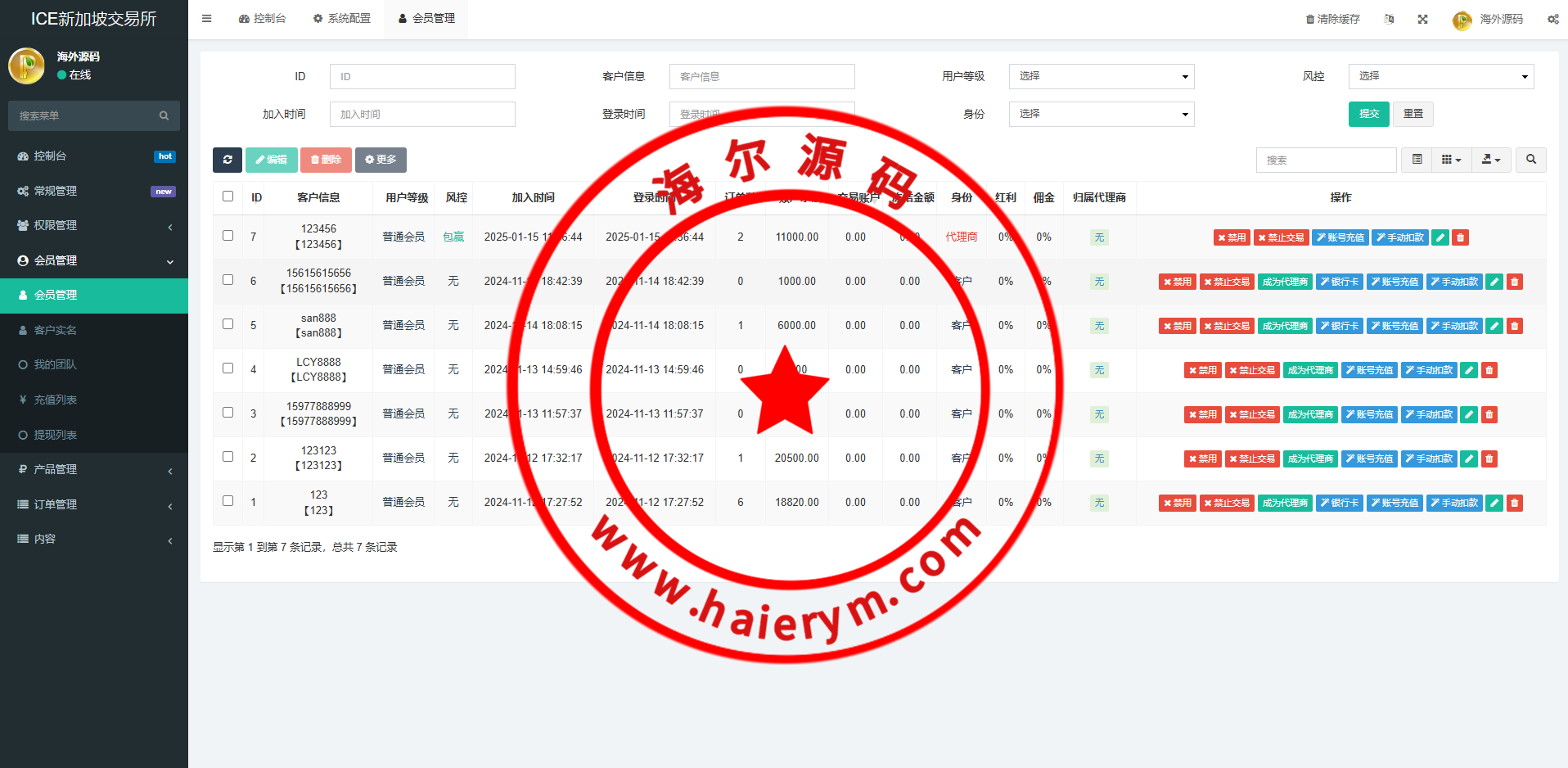
Task: Select the checkbox for user ID 4 row
Action: pyautogui.click(x=228, y=368)
